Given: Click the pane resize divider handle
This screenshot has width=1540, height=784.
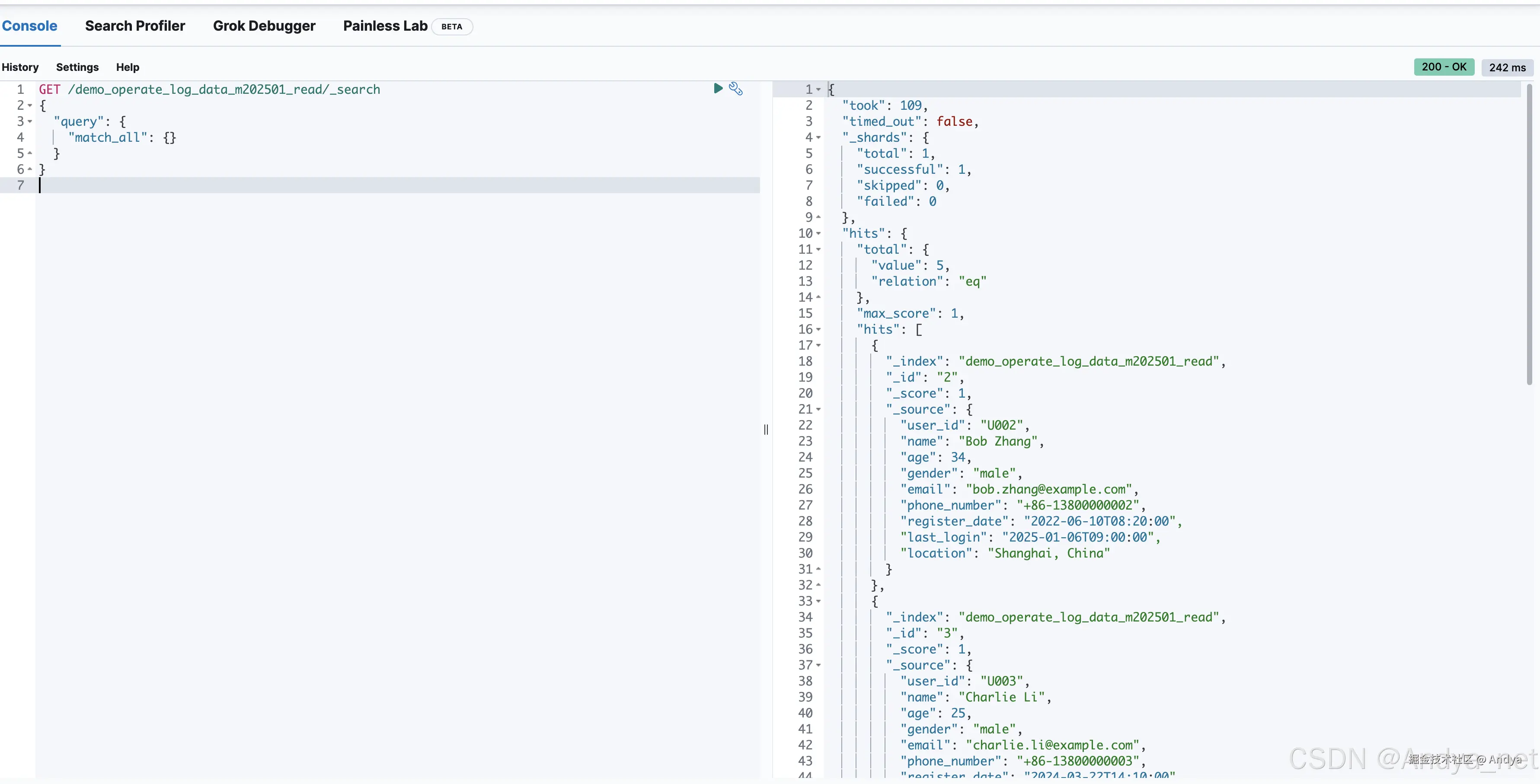Looking at the screenshot, I should point(766,430).
